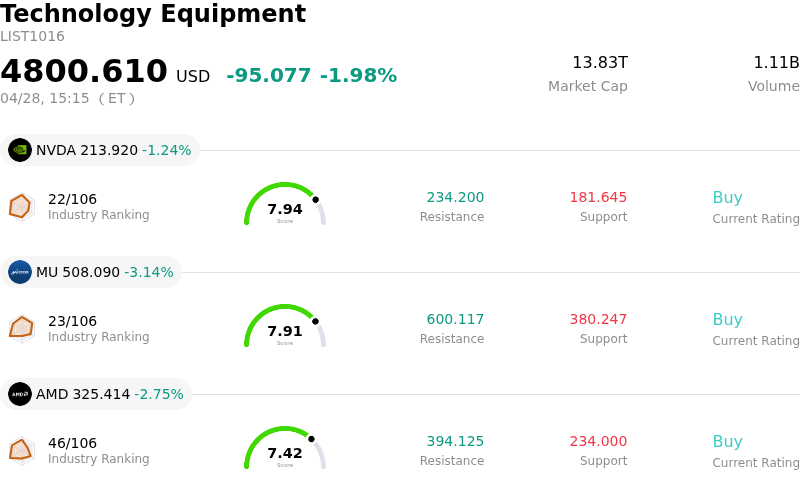This screenshot has width=800, height=488.
Task: Open the NVDA 213.920 ticker chip
Action: [x=100, y=150]
